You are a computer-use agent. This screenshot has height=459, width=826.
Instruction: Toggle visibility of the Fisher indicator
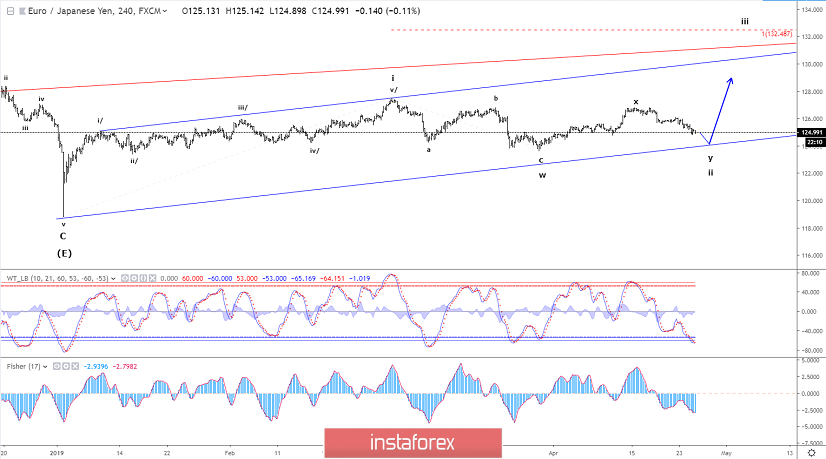(56, 366)
